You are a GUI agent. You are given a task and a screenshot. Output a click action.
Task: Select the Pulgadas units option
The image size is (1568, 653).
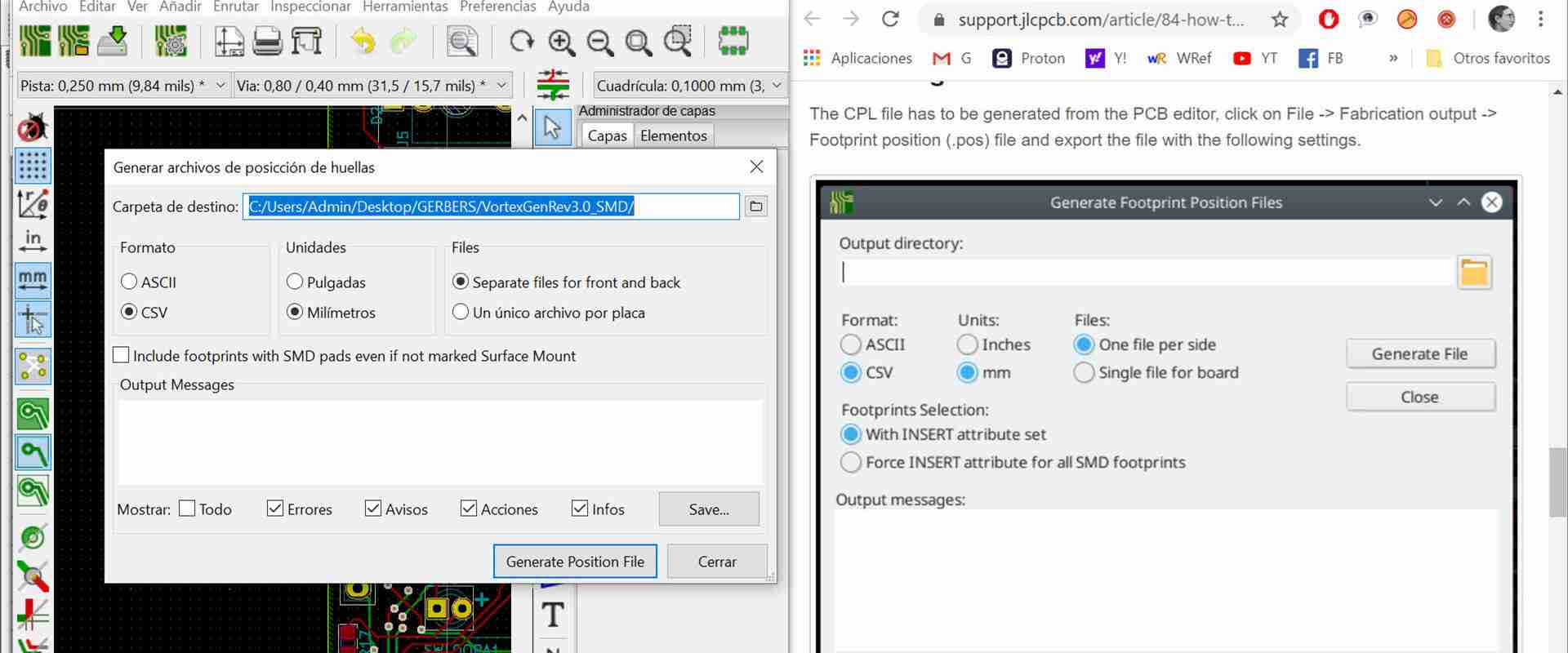click(x=295, y=282)
